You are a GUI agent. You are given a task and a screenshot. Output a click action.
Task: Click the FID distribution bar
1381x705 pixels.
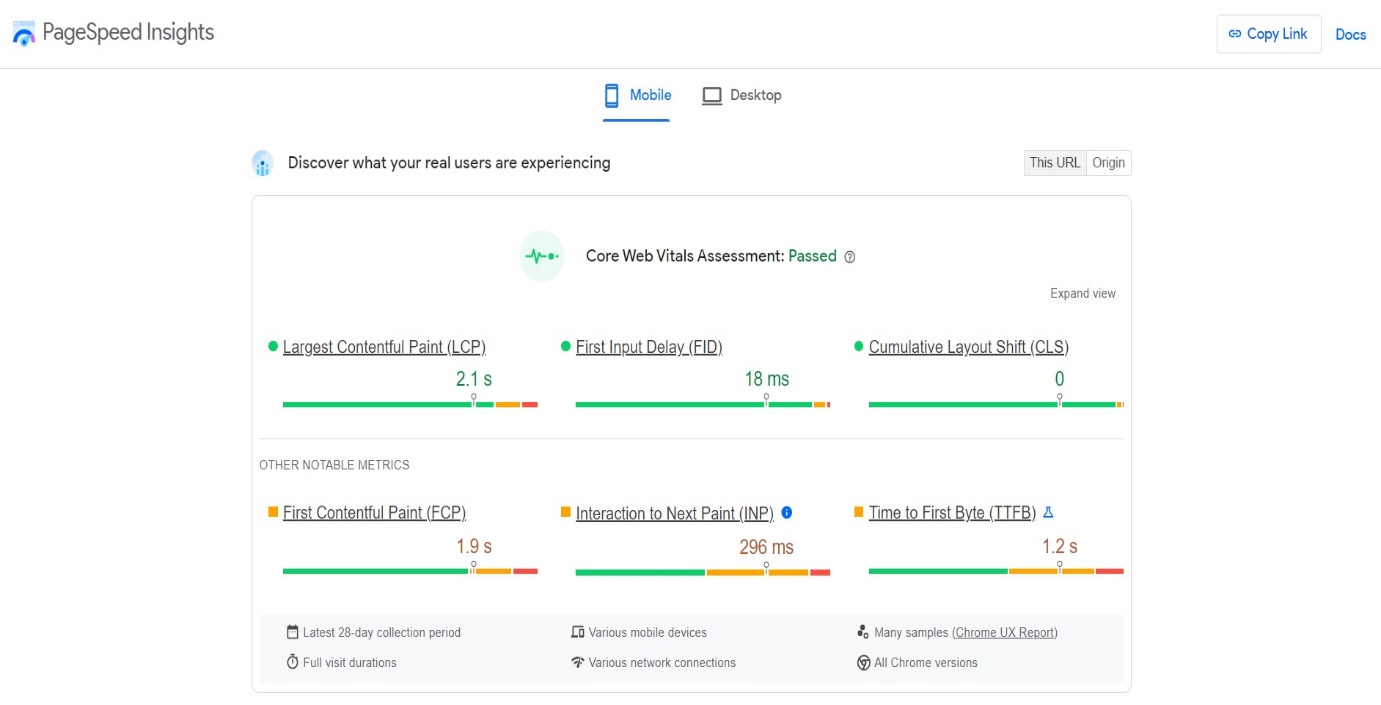coord(703,404)
